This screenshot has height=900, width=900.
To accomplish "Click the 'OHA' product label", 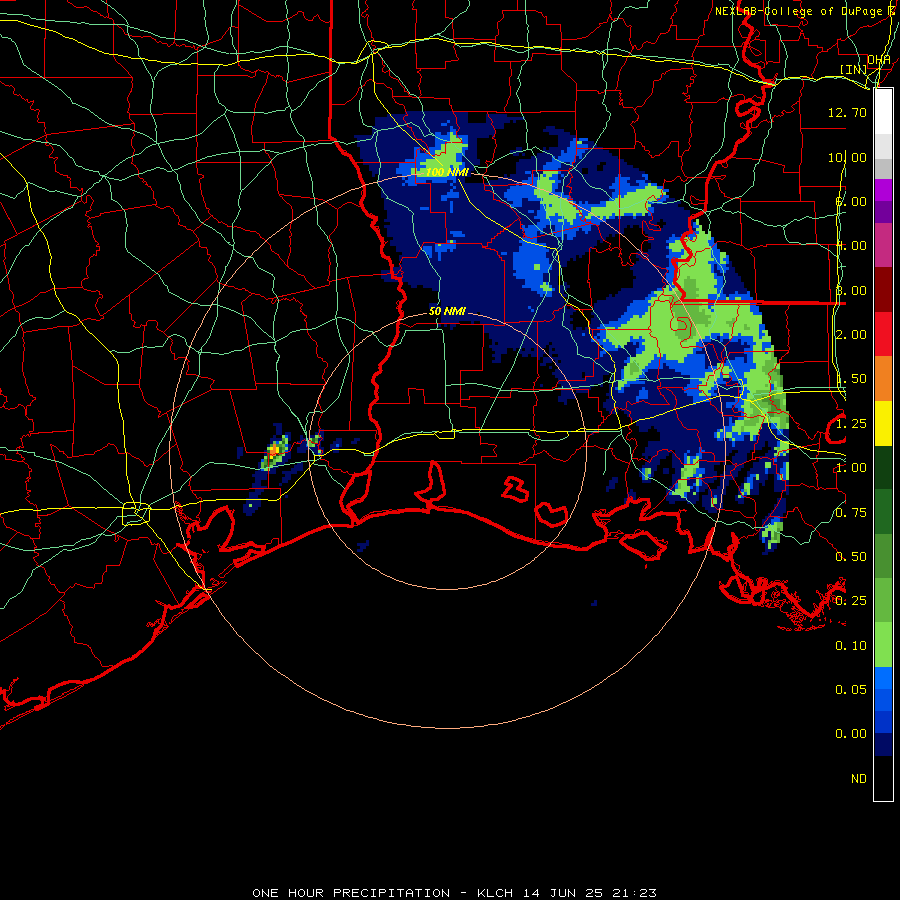I will tap(879, 60).
